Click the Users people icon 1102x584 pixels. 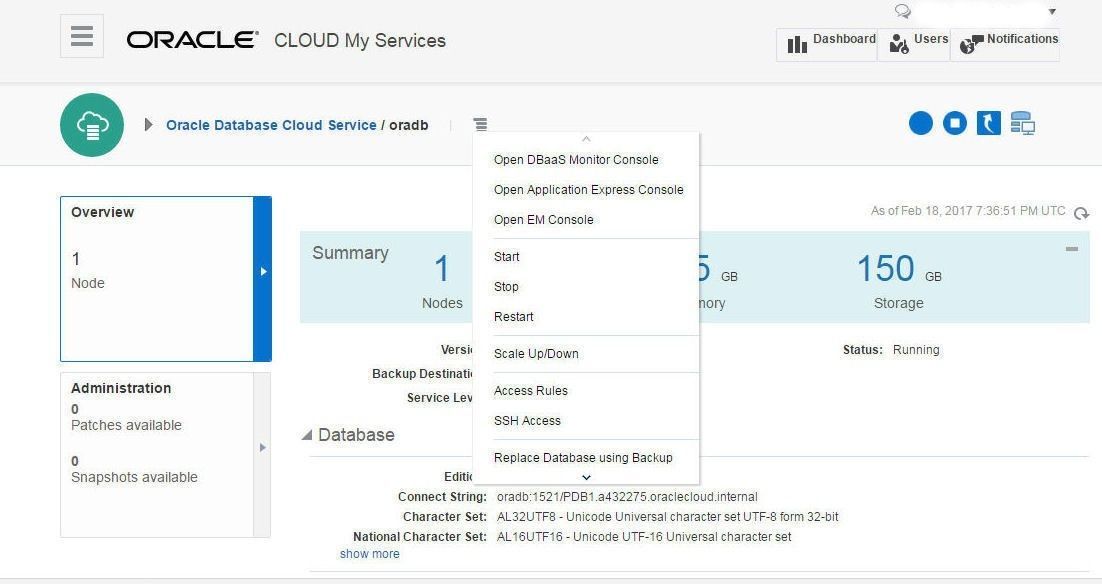click(x=899, y=44)
